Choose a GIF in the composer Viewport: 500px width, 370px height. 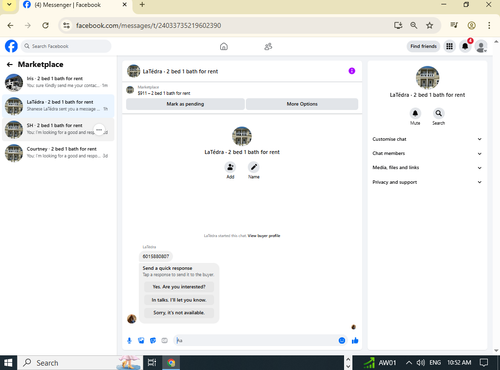pos(165,340)
